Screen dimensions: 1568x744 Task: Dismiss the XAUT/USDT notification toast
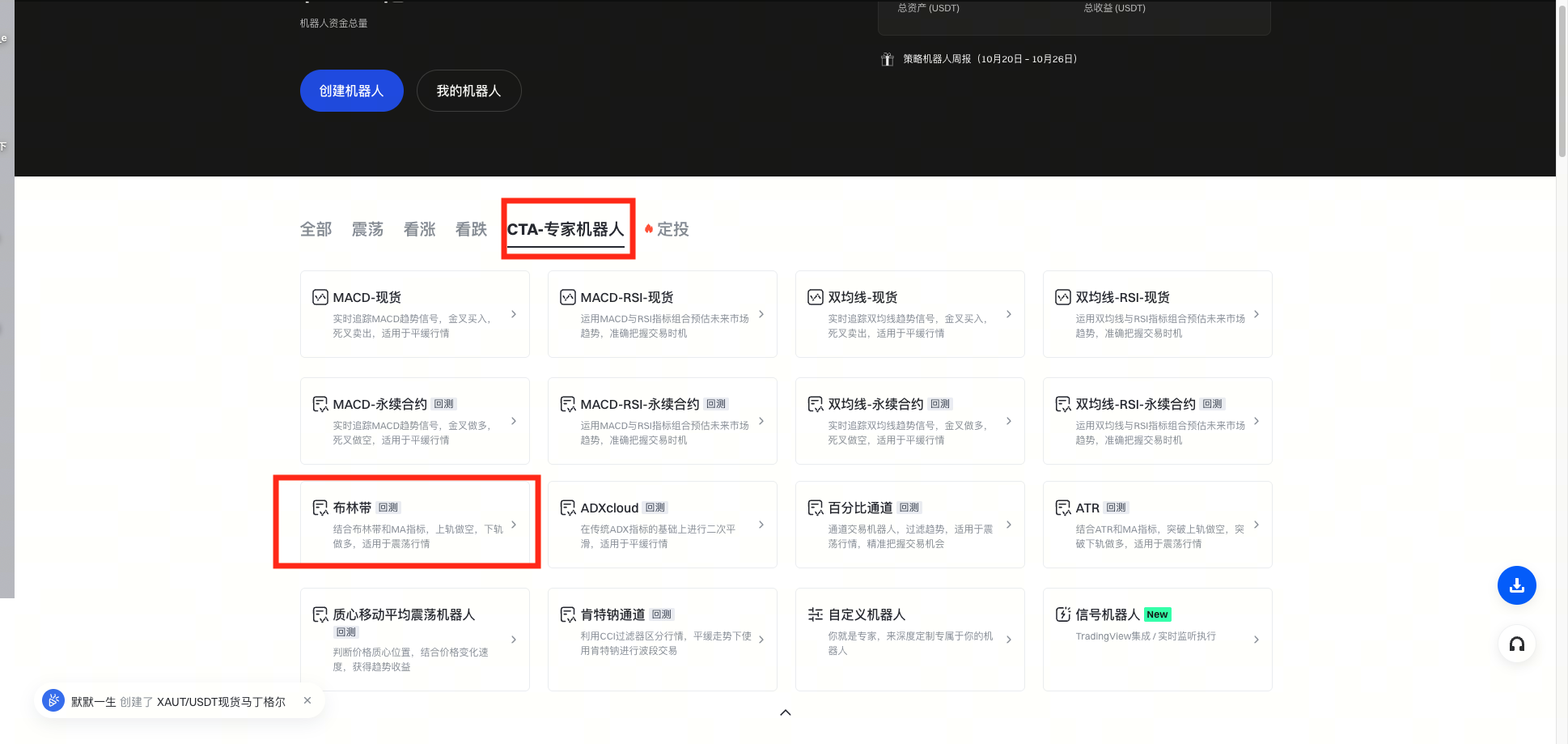[x=307, y=700]
